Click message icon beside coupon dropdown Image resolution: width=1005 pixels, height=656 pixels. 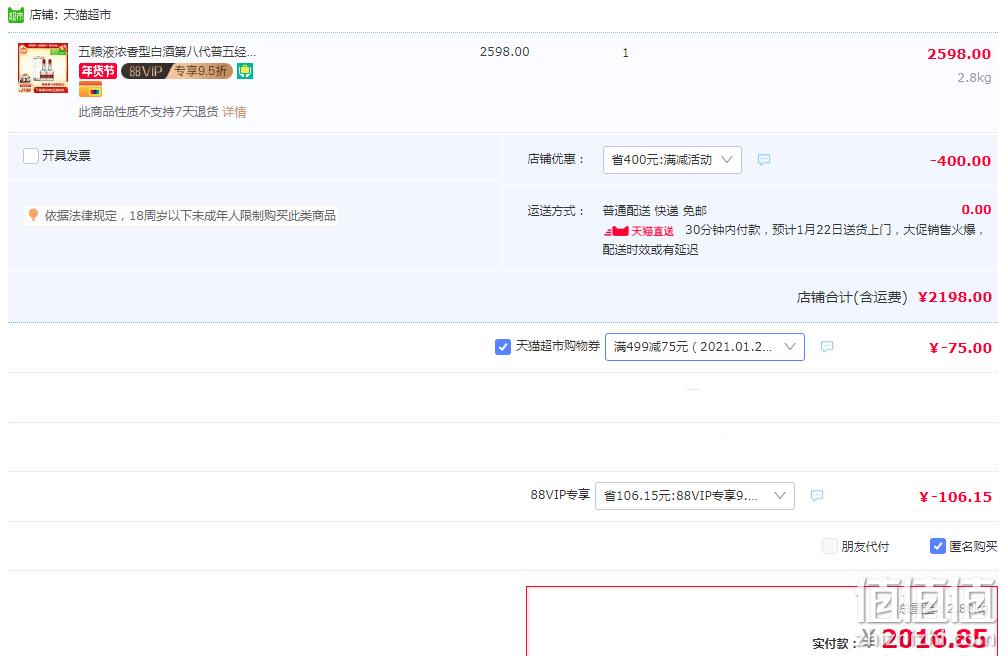click(827, 347)
